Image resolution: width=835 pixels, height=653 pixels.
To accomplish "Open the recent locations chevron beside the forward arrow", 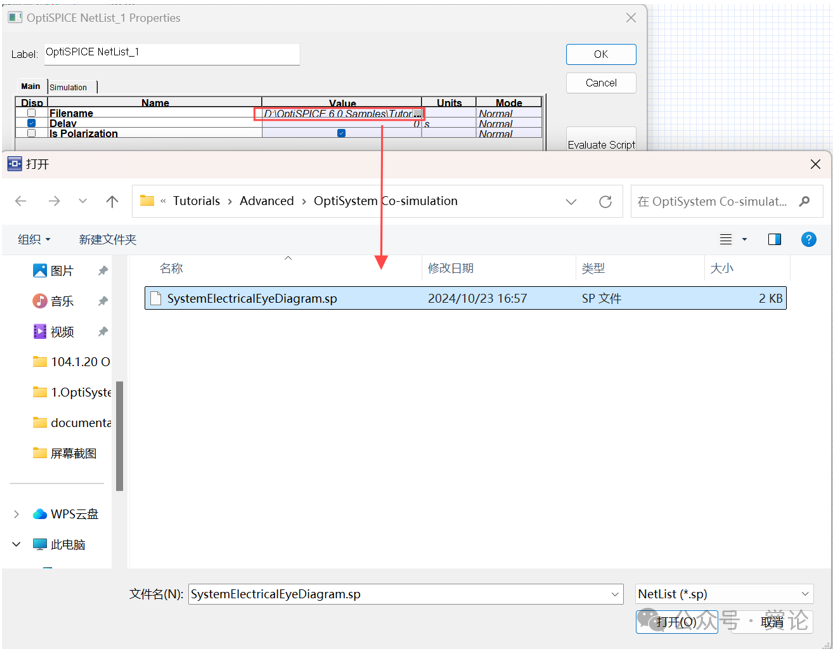I will click(83, 201).
